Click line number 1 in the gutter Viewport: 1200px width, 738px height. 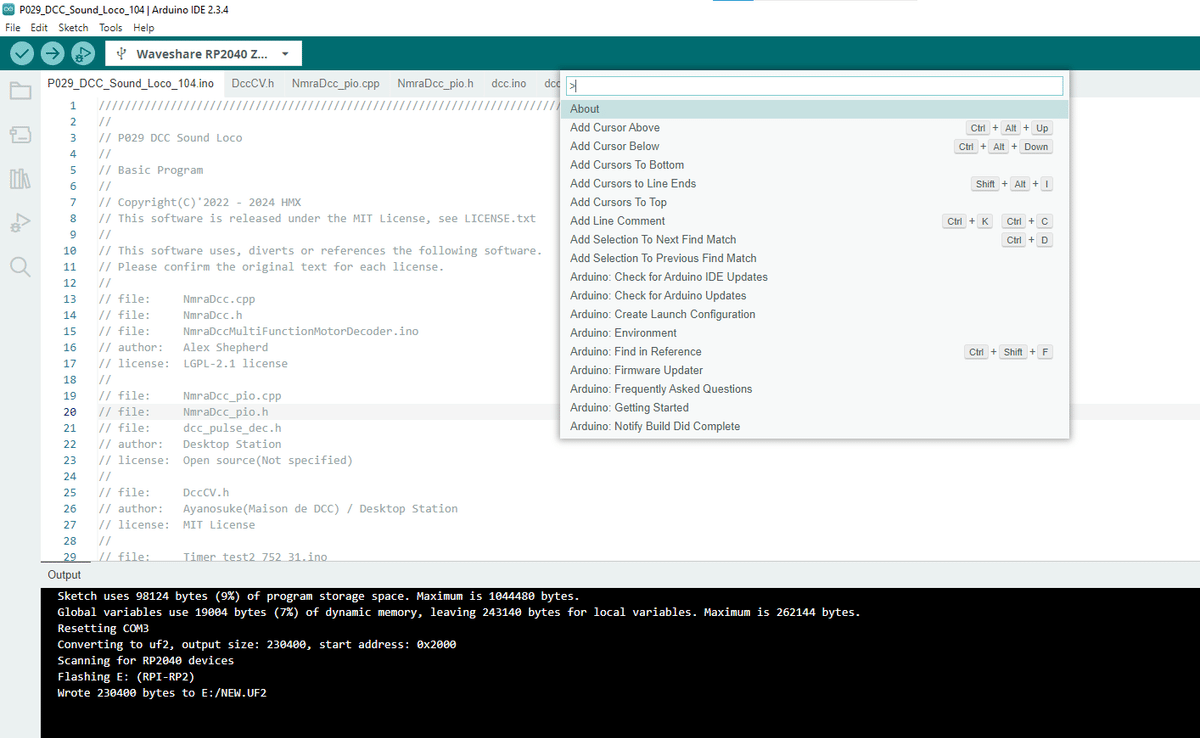pyautogui.click(x=72, y=105)
